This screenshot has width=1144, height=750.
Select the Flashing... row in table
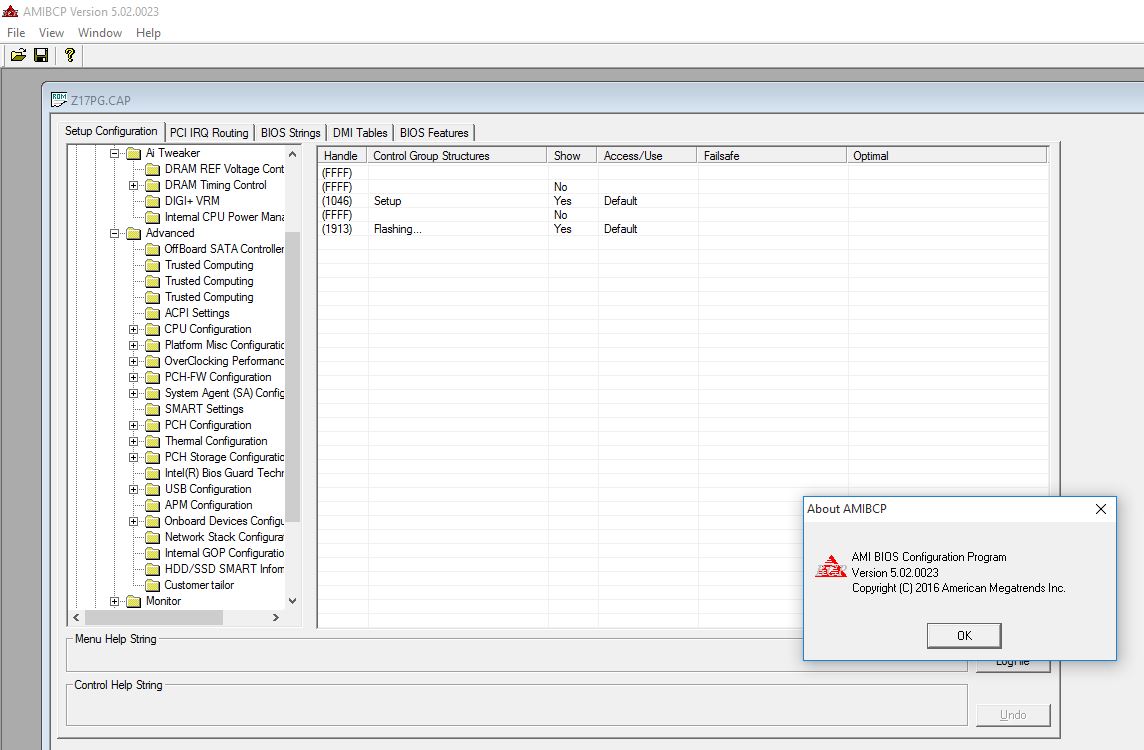683,229
